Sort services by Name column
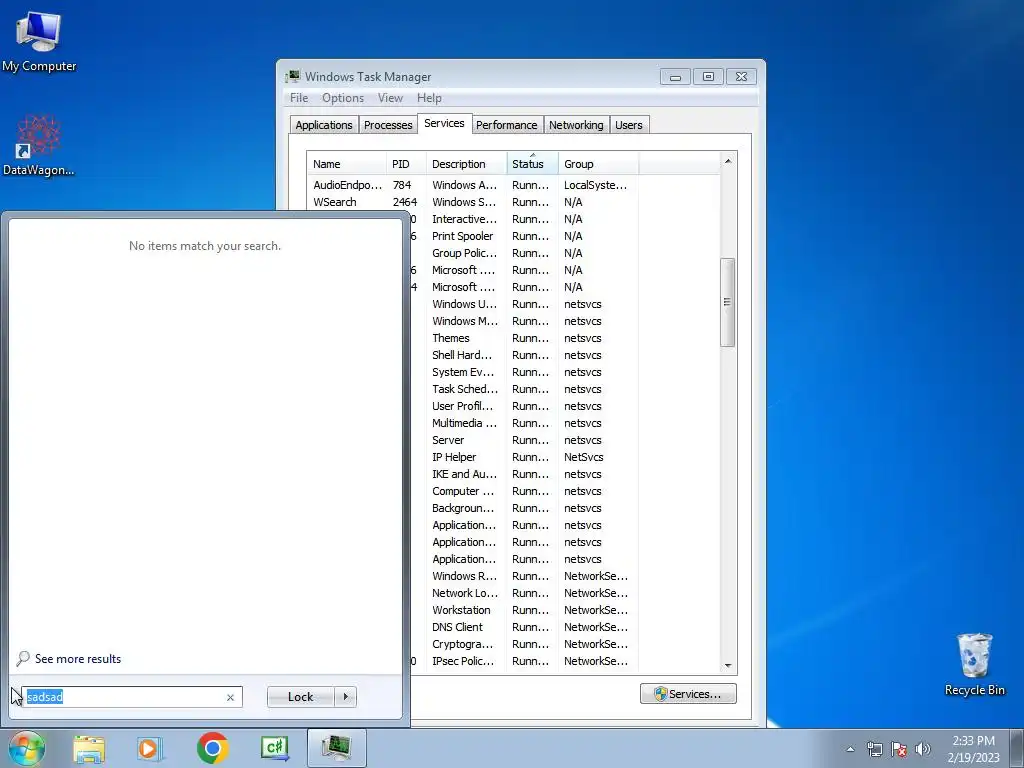1024x768 pixels. coord(347,164)
